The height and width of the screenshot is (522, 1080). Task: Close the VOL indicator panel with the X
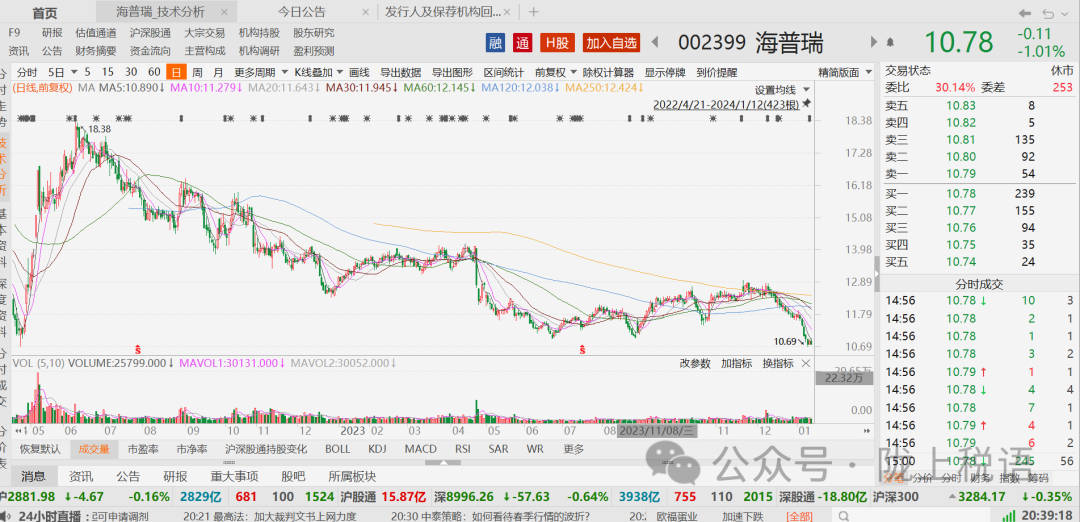click(806, 363)
